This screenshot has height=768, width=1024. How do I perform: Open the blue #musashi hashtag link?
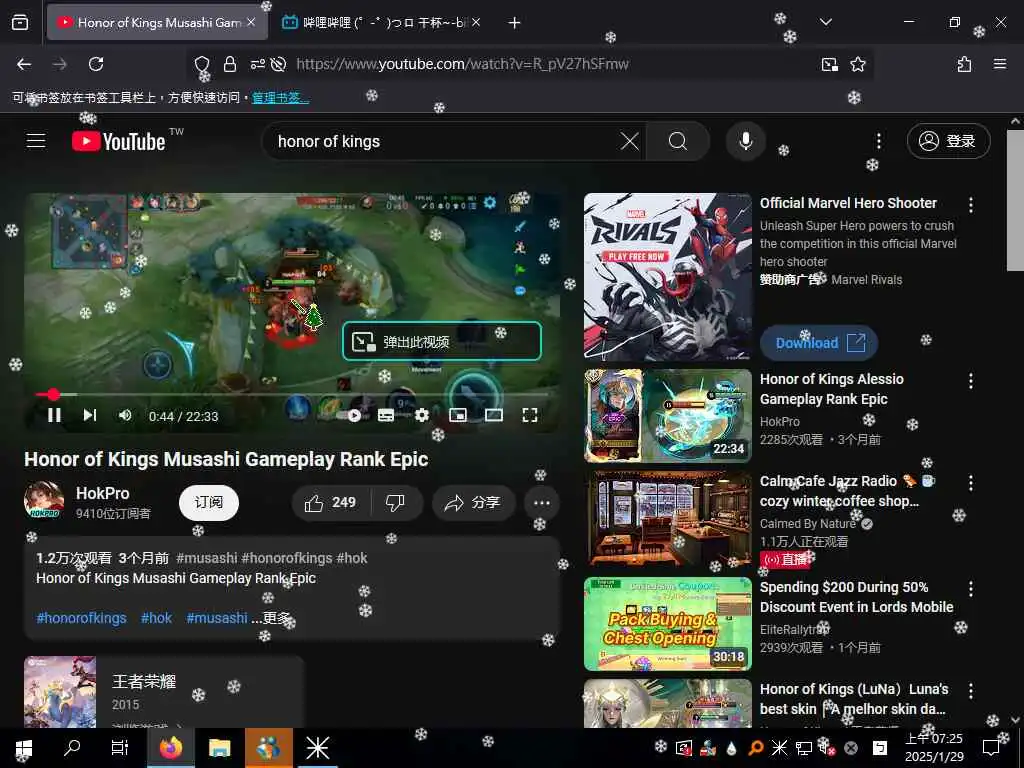(x=217, y=618)
